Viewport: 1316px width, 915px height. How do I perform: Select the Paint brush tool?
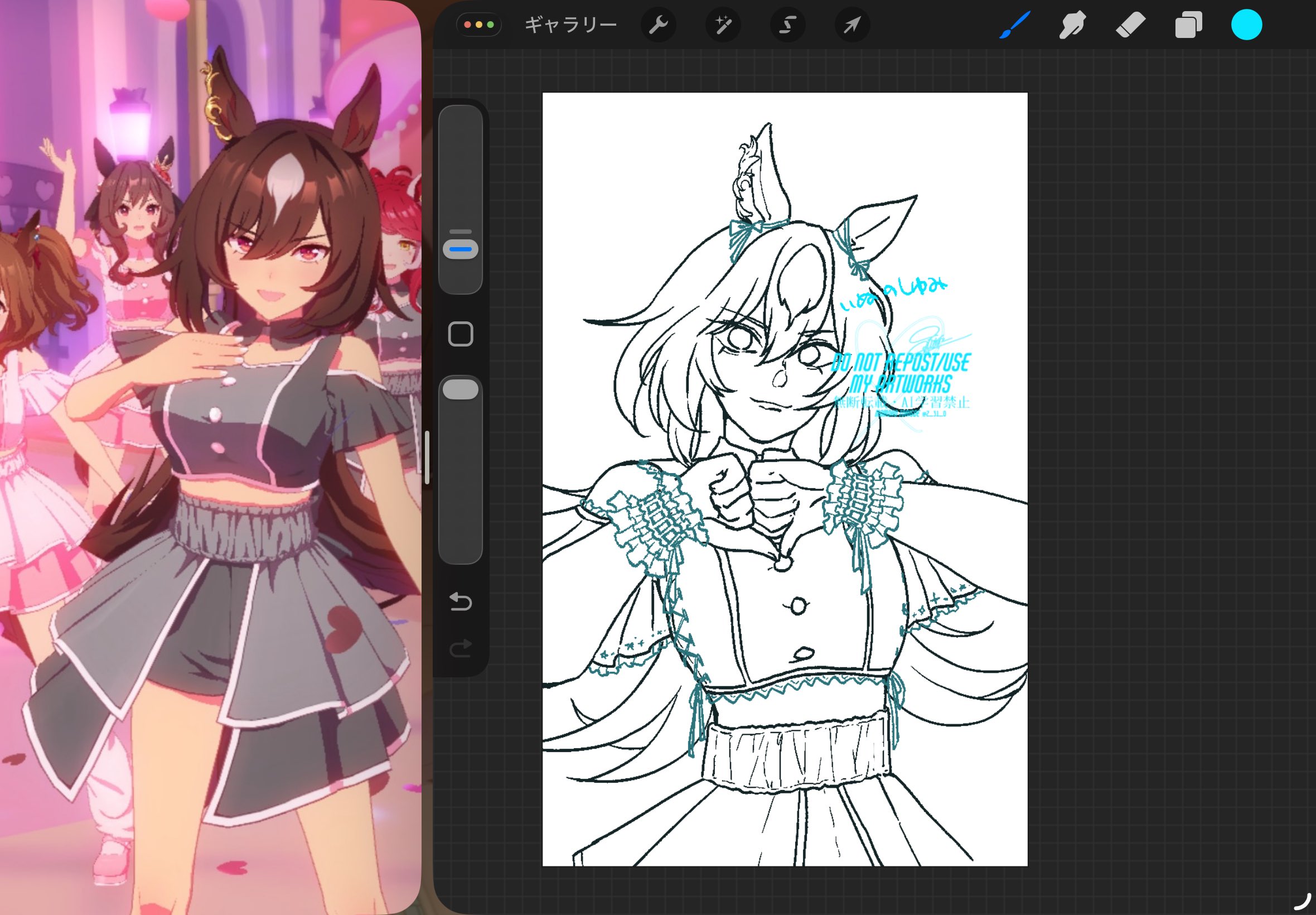point(1015,25)
